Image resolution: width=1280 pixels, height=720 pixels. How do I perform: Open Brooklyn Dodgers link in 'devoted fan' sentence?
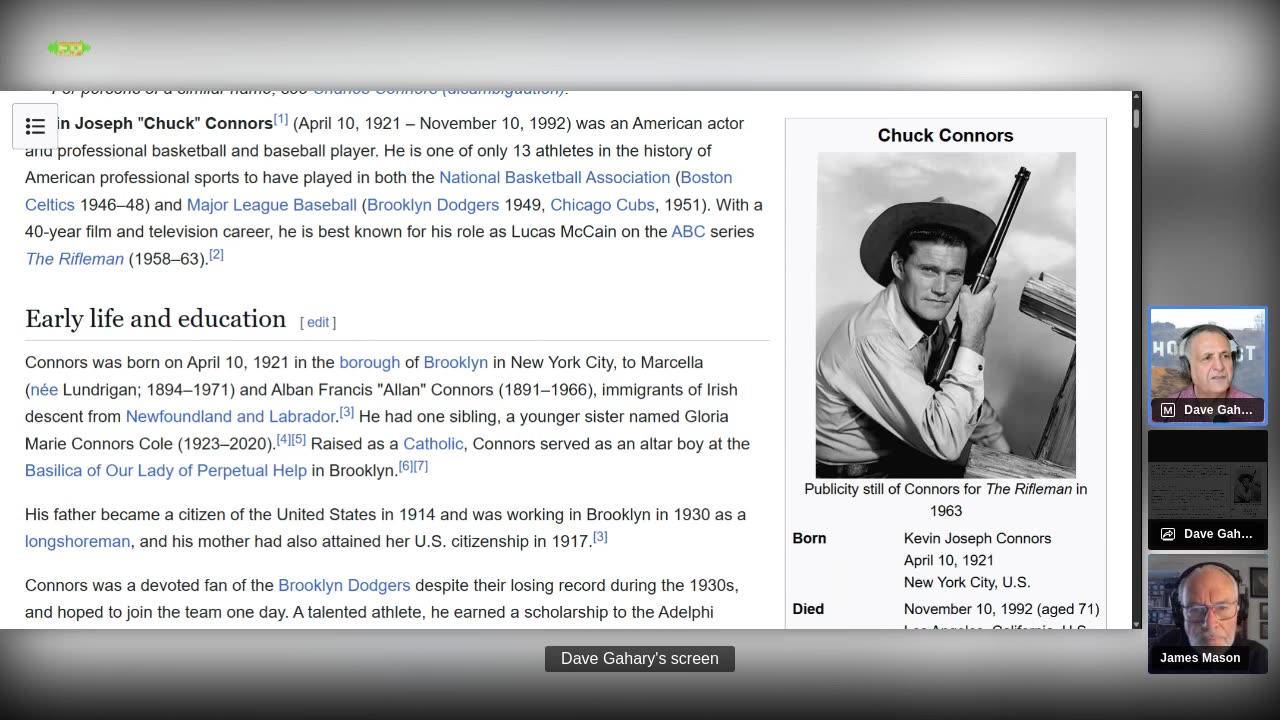[x=344, y=585]
